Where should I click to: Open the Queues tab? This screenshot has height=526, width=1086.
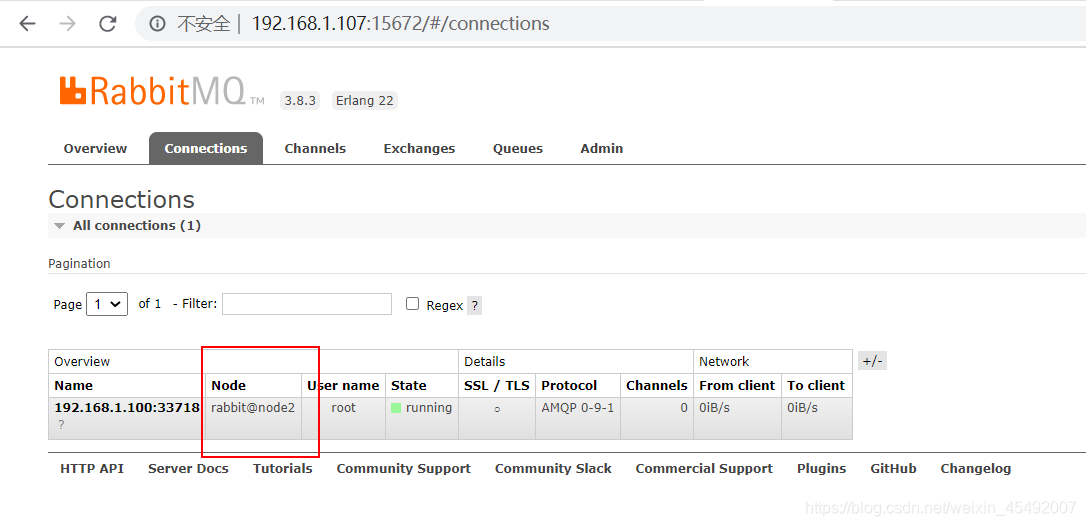point(518,148)
